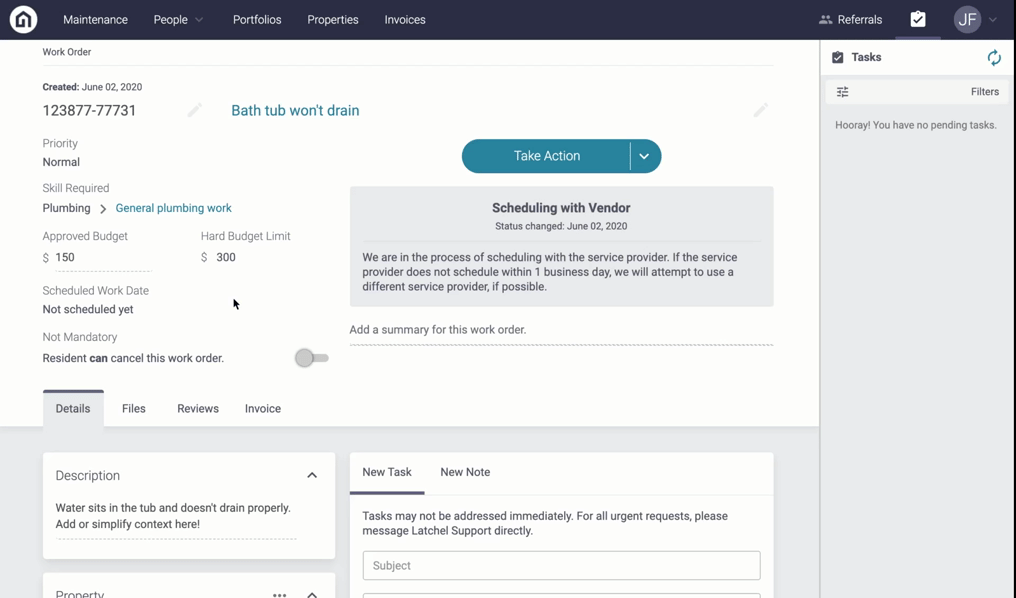Toggle resident cancel permission switch
The width and height of the screenshot is (1016, 598).
312,358
